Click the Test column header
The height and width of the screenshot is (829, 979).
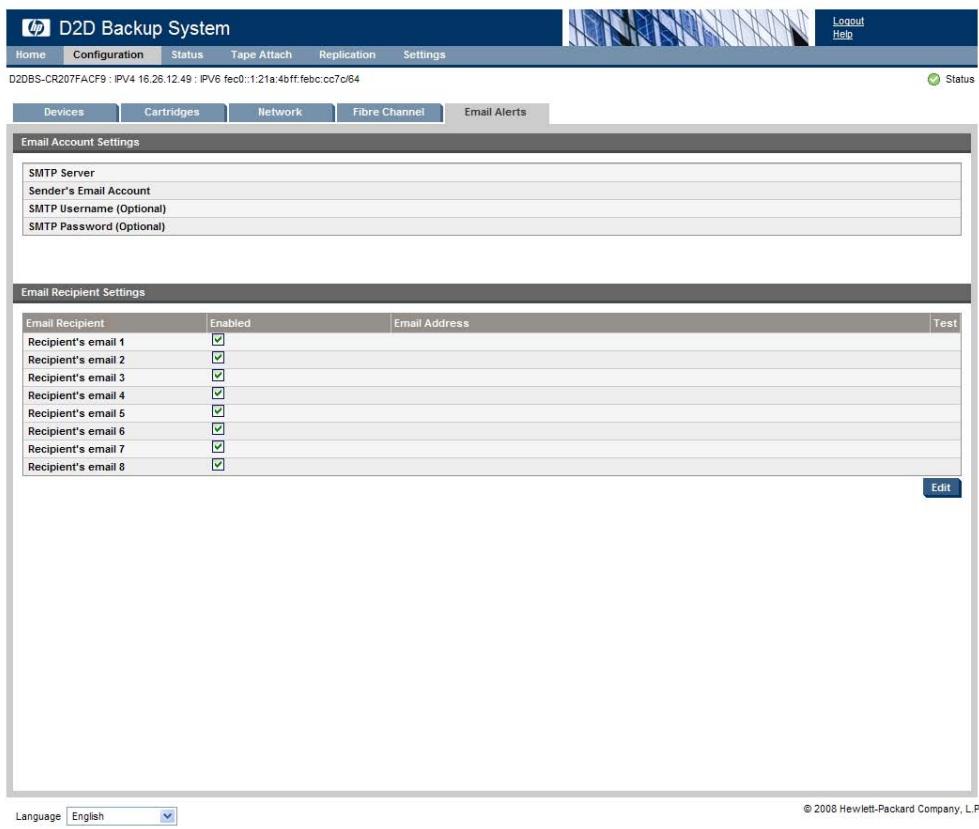[945, 323]
